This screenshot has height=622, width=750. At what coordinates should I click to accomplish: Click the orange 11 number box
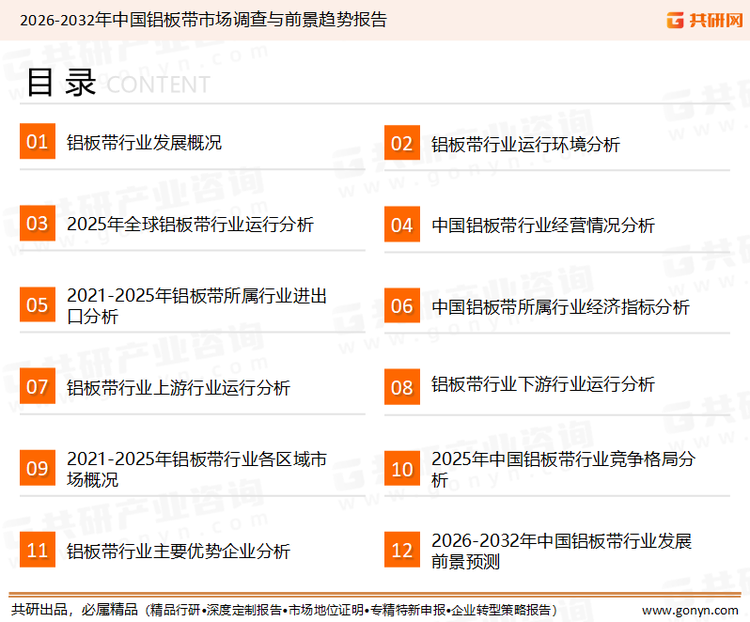click(x=37, y=549)
